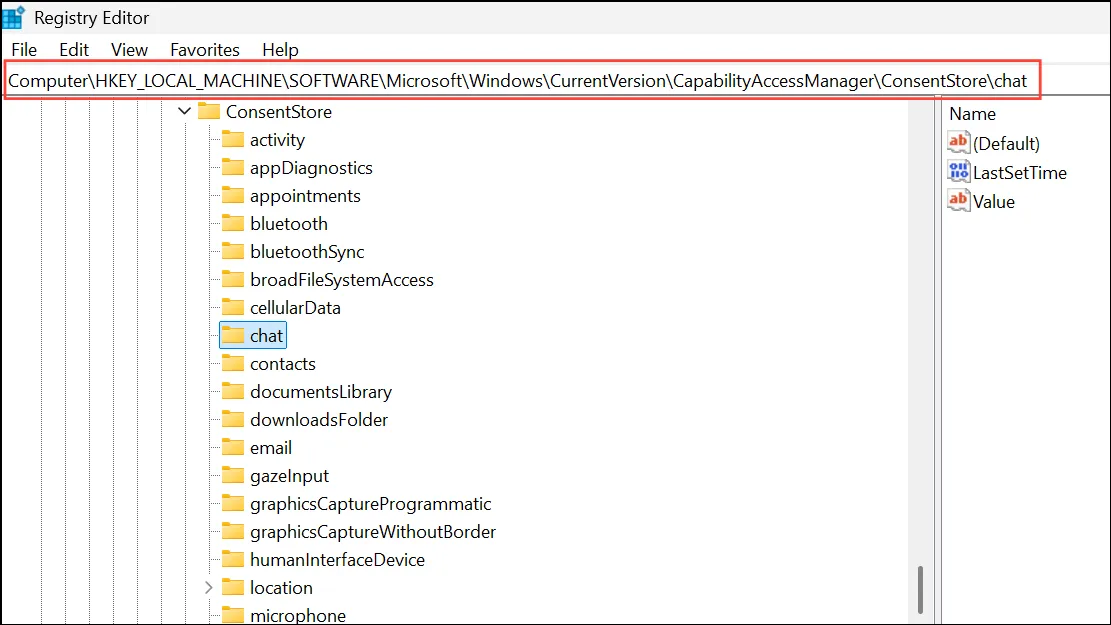Select the location key label

(x=281, y=588)
